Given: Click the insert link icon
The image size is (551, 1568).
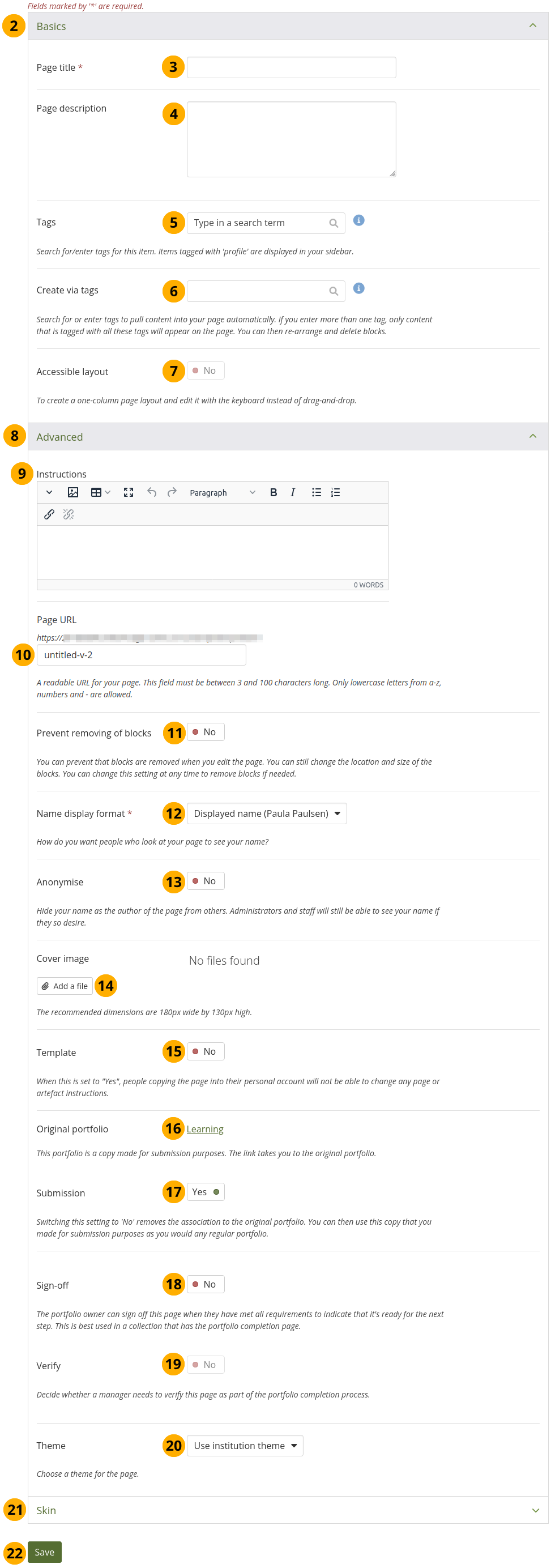Looking at the screenshot, I should (49, 514).
